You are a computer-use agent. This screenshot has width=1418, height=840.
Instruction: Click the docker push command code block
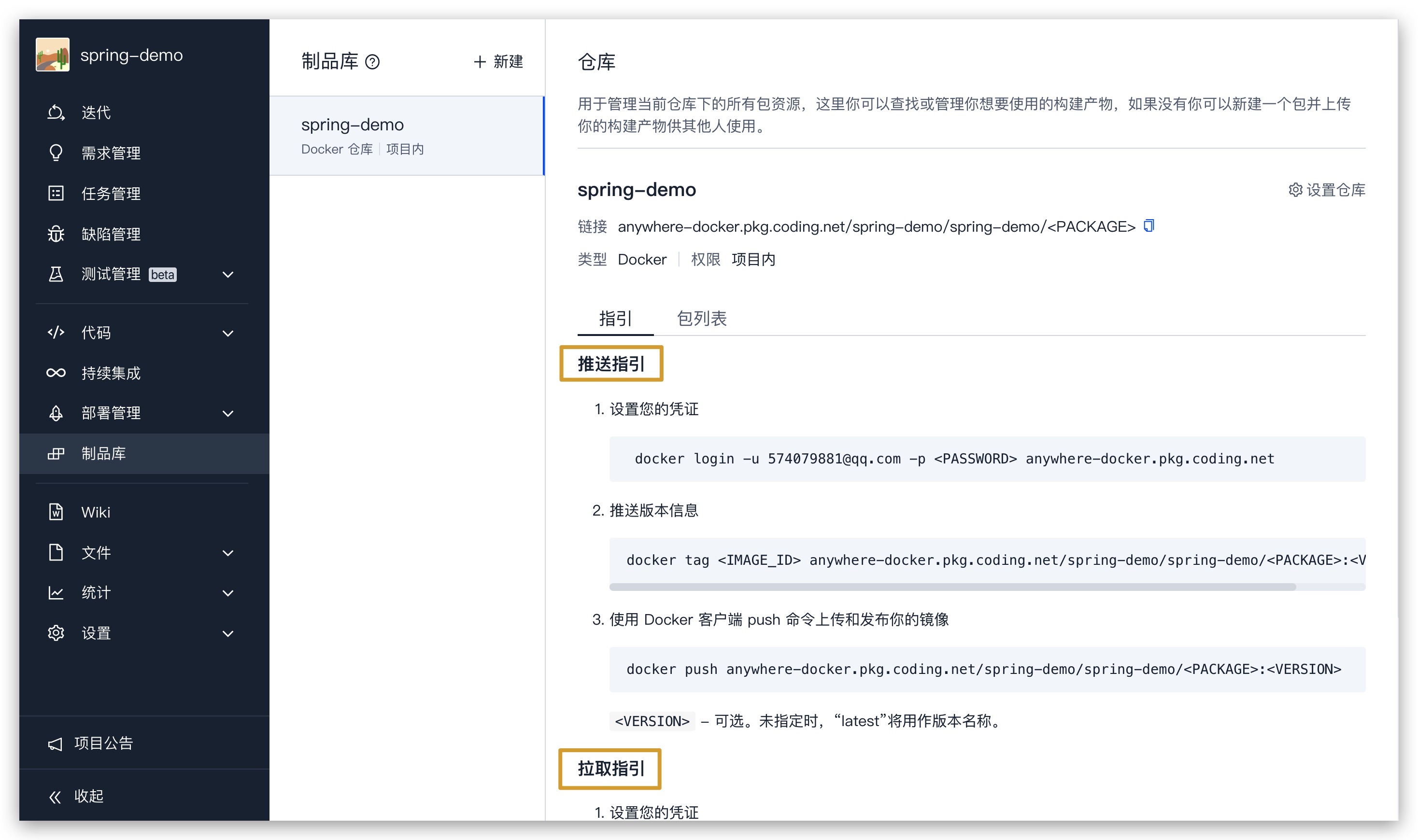pyautogui.click(x=987, y=670)
